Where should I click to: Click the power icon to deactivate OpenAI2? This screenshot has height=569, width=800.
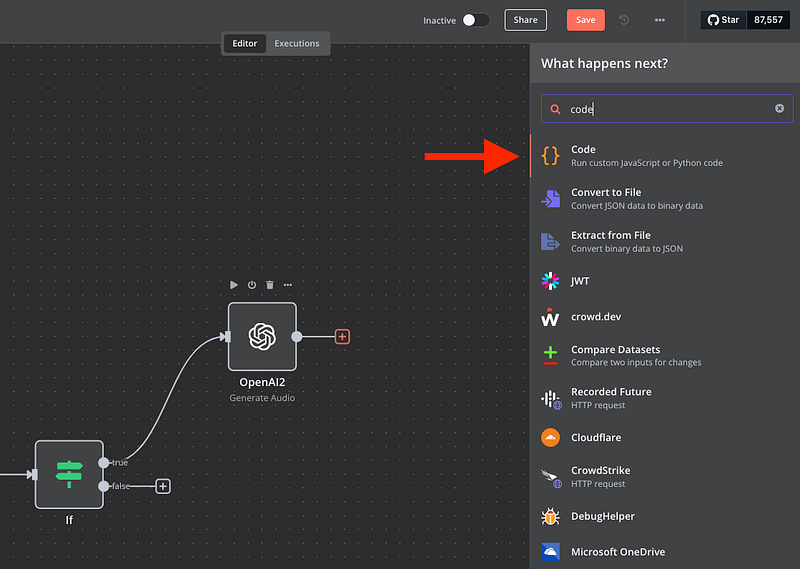click(x=252, y=285)
